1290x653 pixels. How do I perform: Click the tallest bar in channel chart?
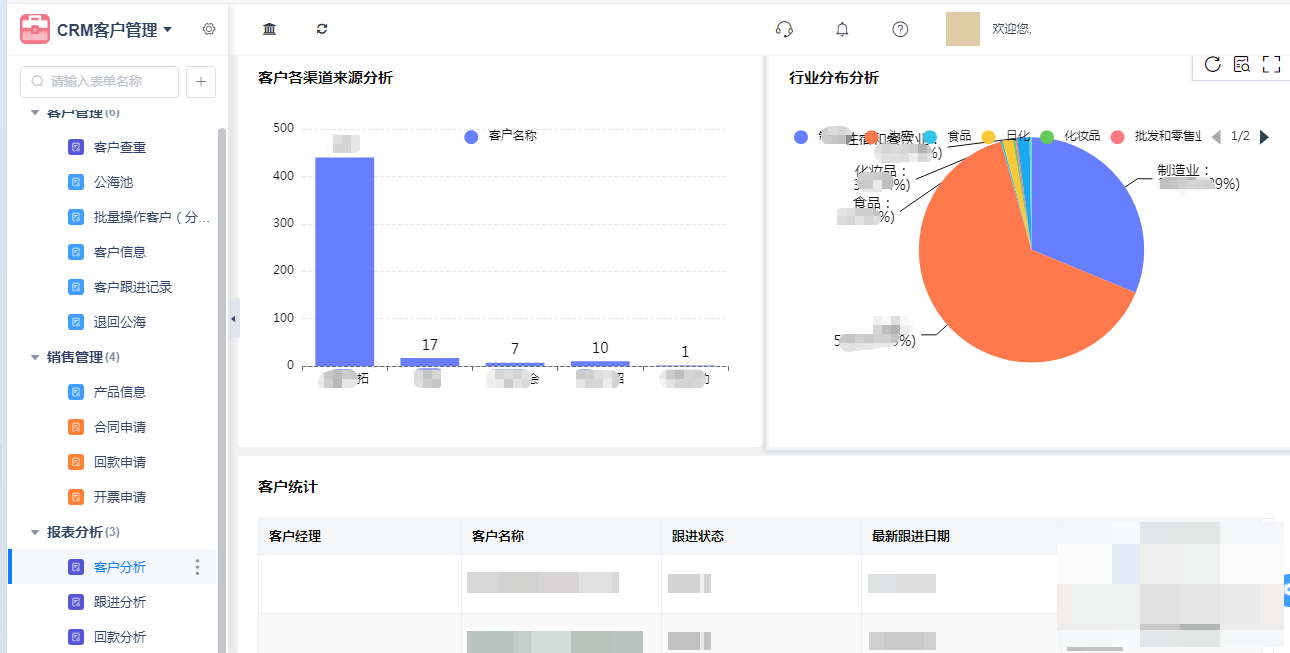pyautogui.click(x=344, y=261)
